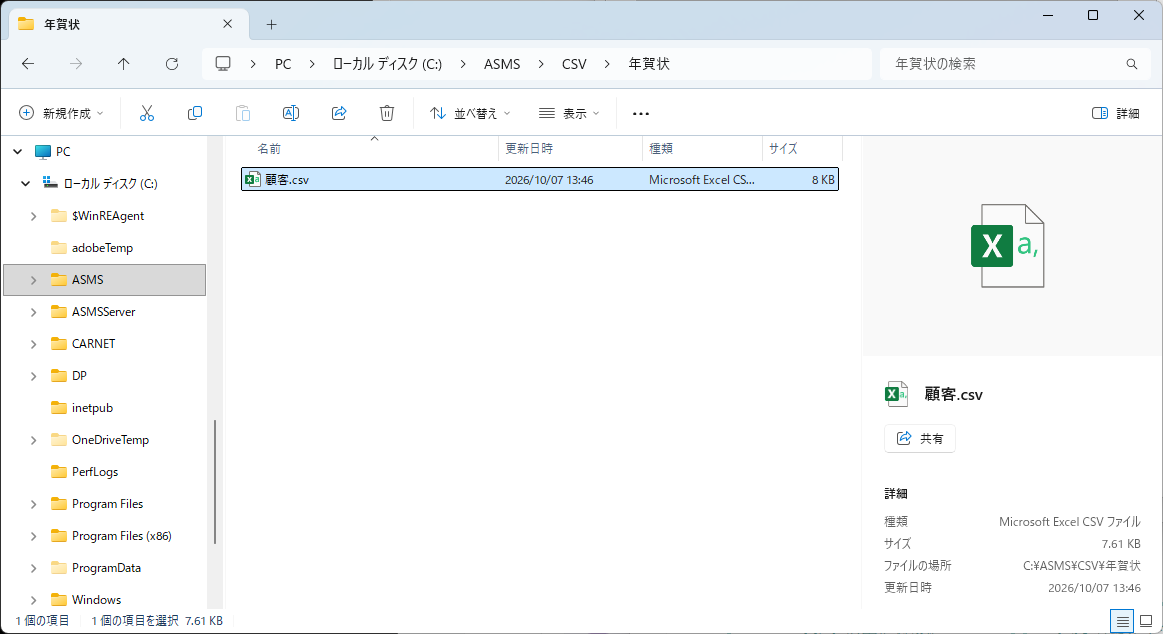
Task: Select the 顧客.csv file row
Action: [540, 179]
